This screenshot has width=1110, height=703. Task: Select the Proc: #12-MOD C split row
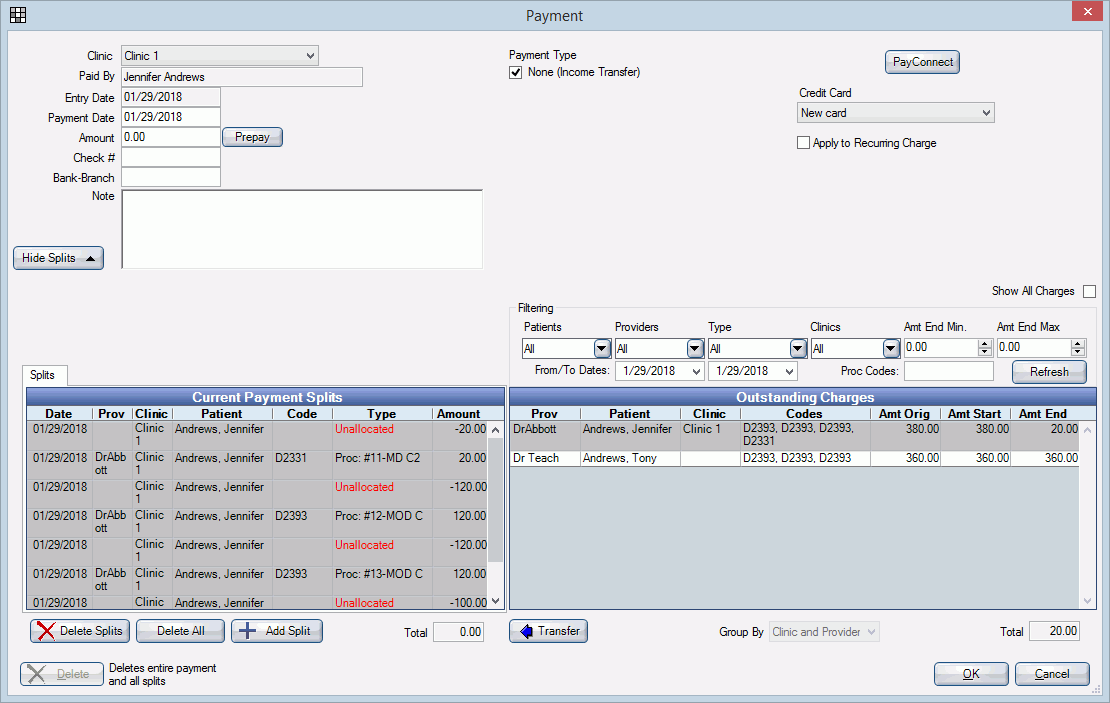258,522
